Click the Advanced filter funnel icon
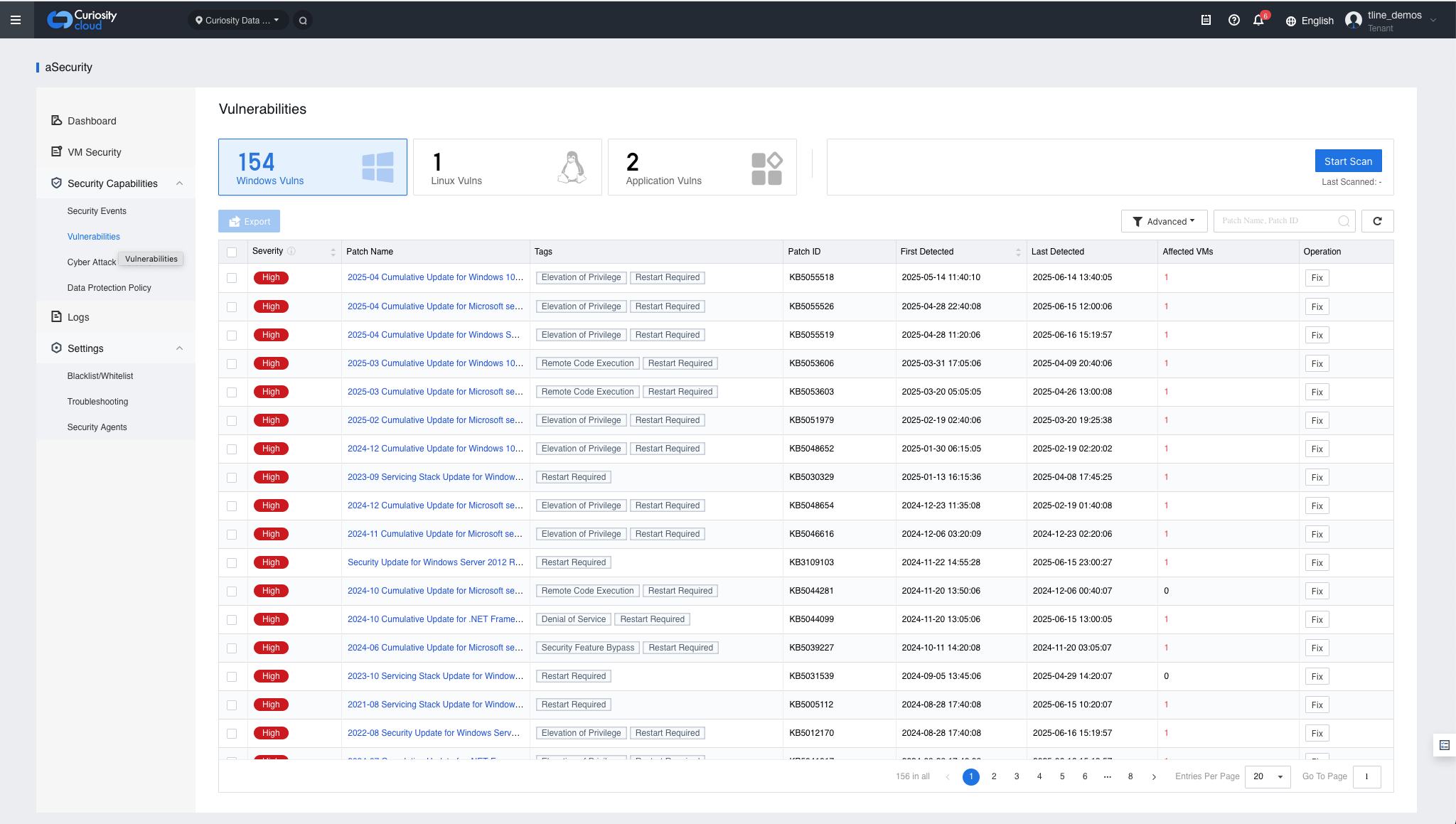Viewport: 1456px width, 824px height. coord(1137,222)
